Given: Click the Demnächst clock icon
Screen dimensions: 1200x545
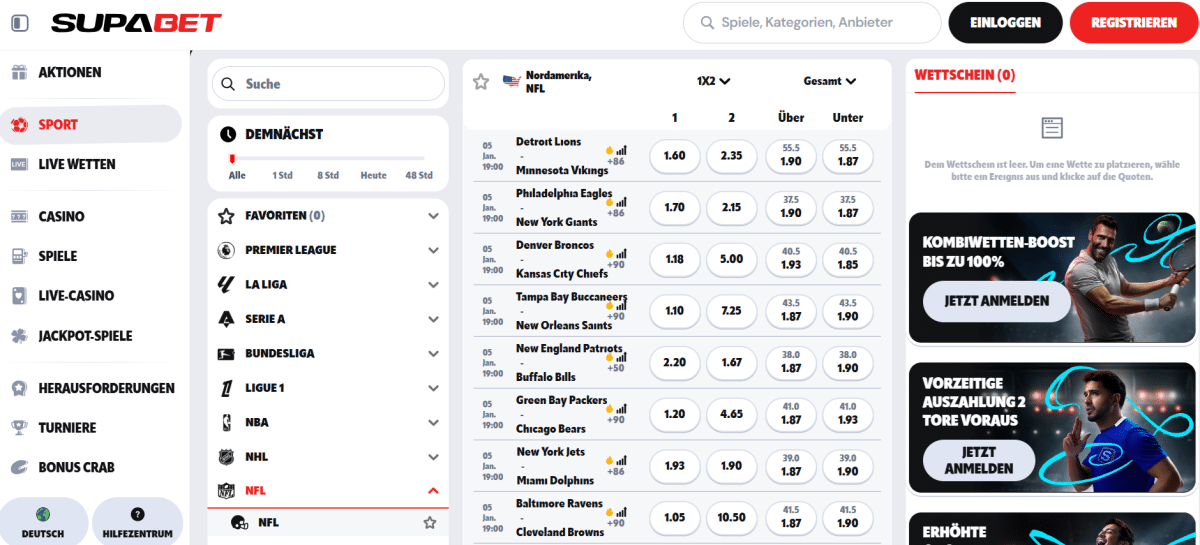Looking at the screenshot, I should pos(228,134).
